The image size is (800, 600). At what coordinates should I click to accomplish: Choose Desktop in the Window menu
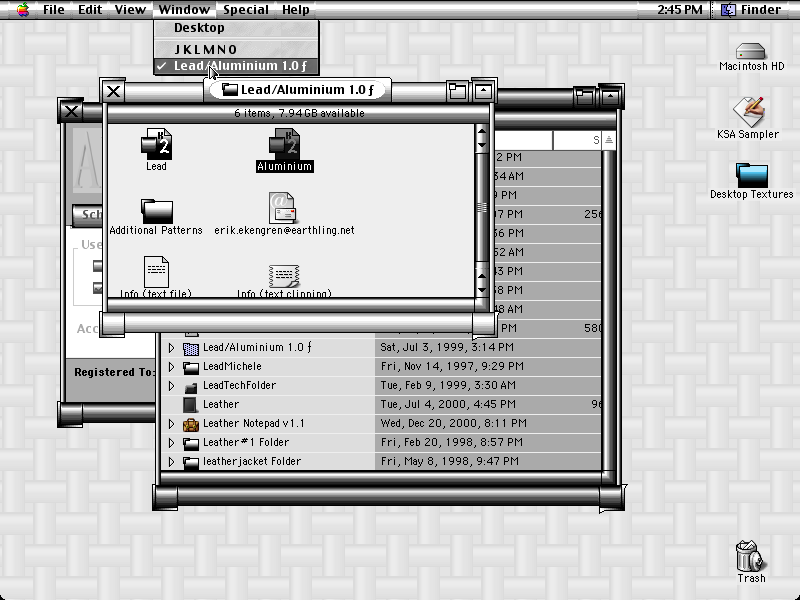(x=236, y=28)
